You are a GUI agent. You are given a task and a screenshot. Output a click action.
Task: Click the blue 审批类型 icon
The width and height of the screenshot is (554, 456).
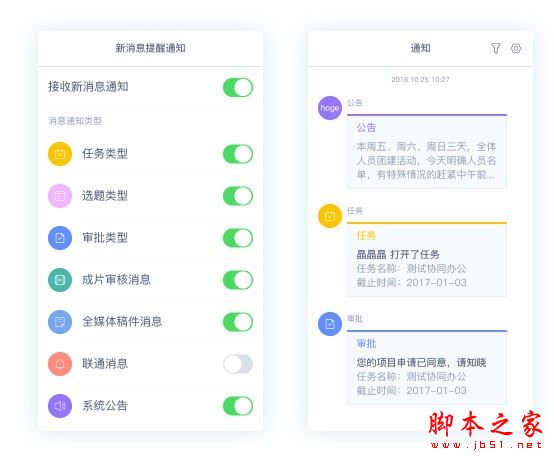[60, 238]
